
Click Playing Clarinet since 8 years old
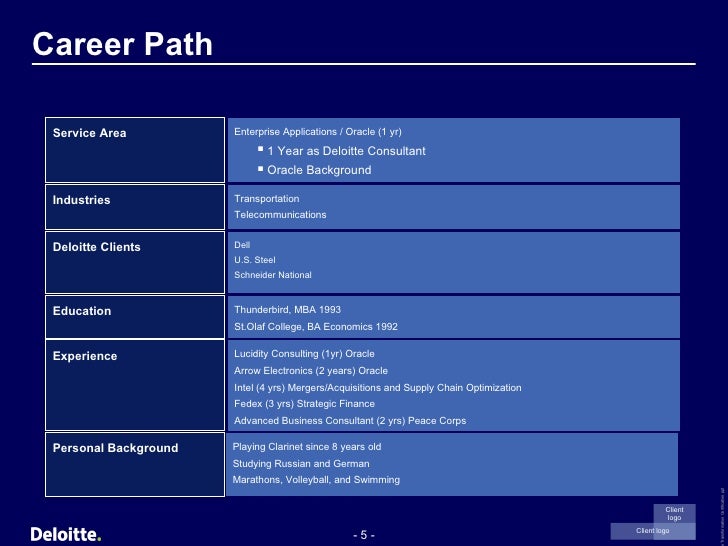pos(307,447)
